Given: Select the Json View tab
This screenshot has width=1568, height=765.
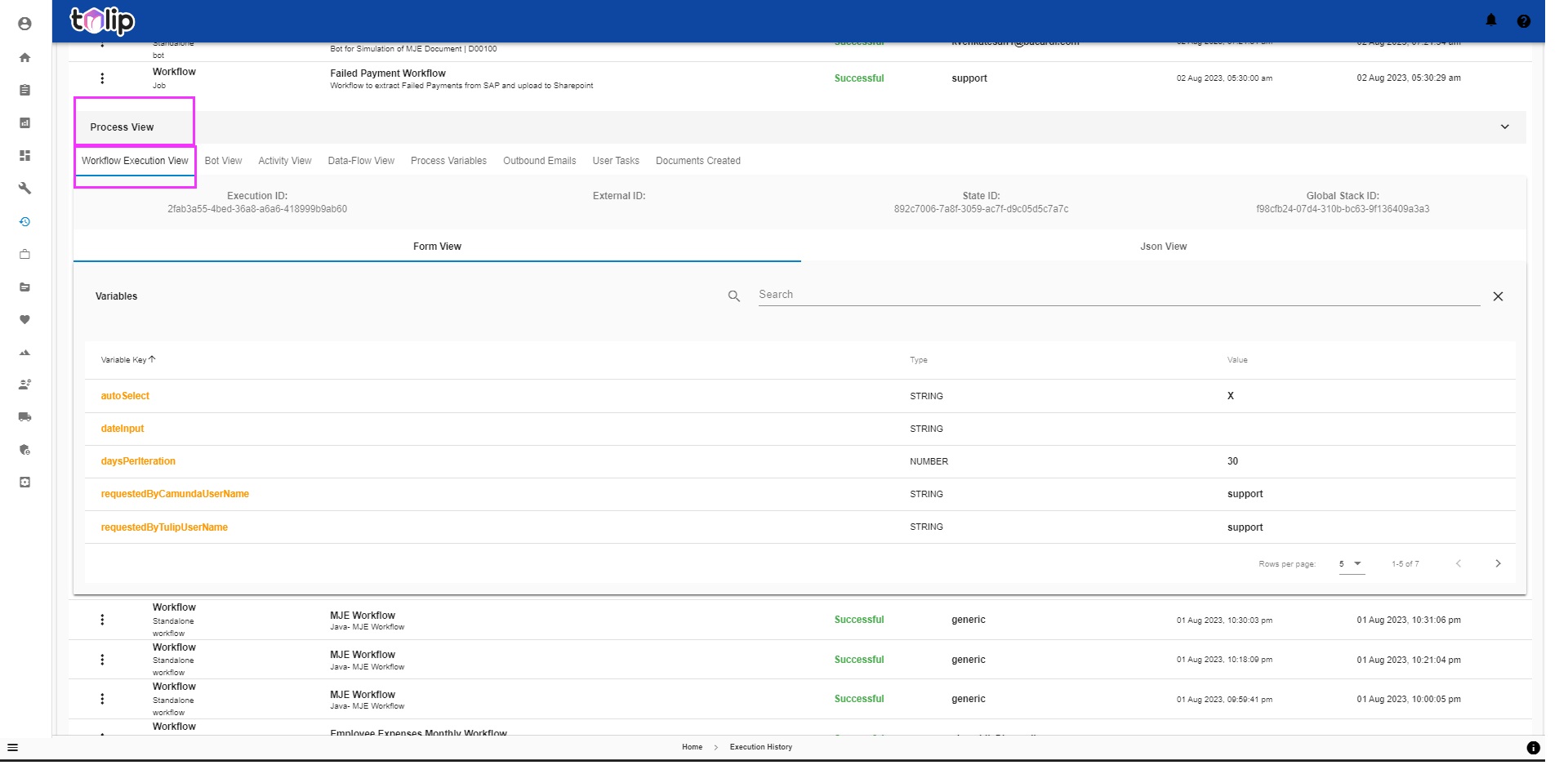Looking at the screenshot, I should point(1163,247).
